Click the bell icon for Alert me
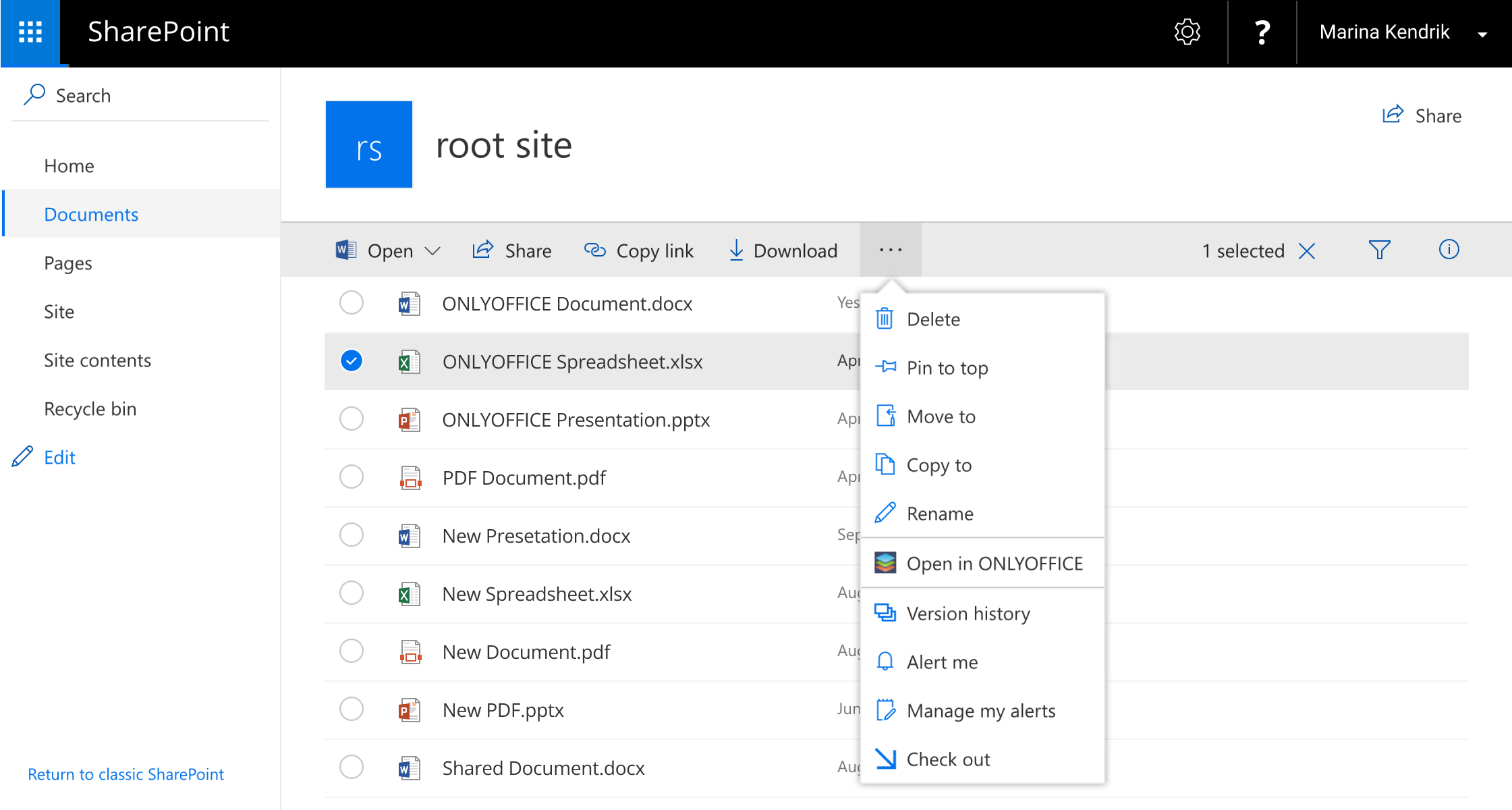Viewport: 1512px width, 810px height. click(x=885, y=661)
